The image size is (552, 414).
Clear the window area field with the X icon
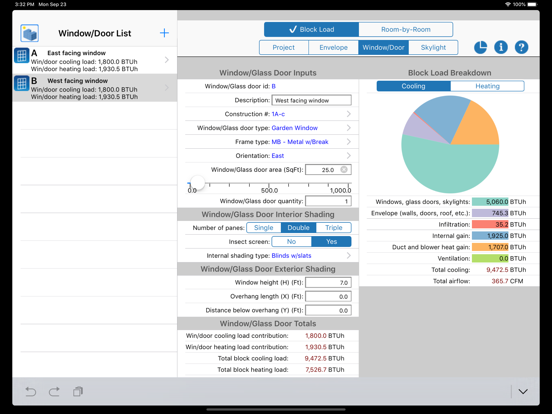click(x=344, y=170)
